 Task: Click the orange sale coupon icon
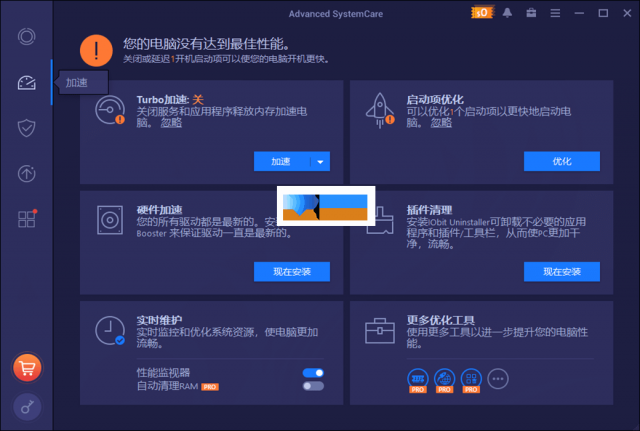pos(482,13)
